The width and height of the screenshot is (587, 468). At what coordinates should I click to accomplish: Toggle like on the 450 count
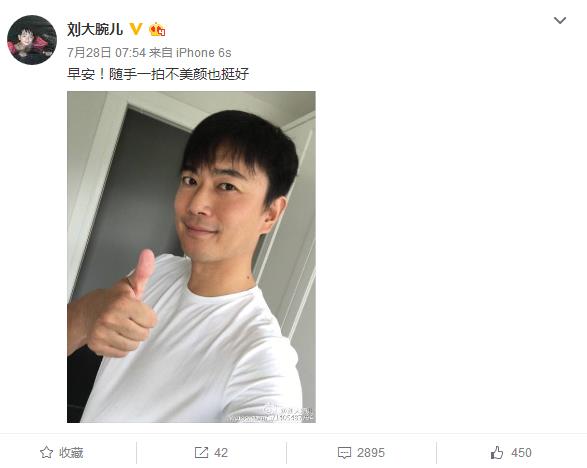click(521, 453)
